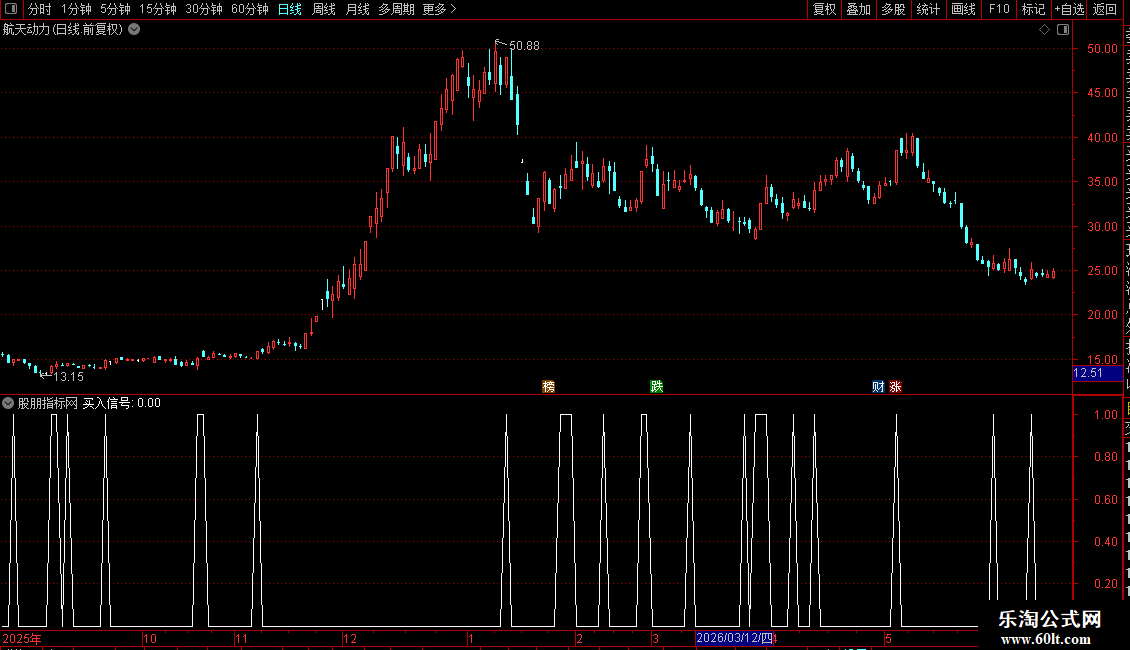Screen dimensions: 1130x650
Task: Click the diamond icon in chart corner
Action: point(1044,30)
